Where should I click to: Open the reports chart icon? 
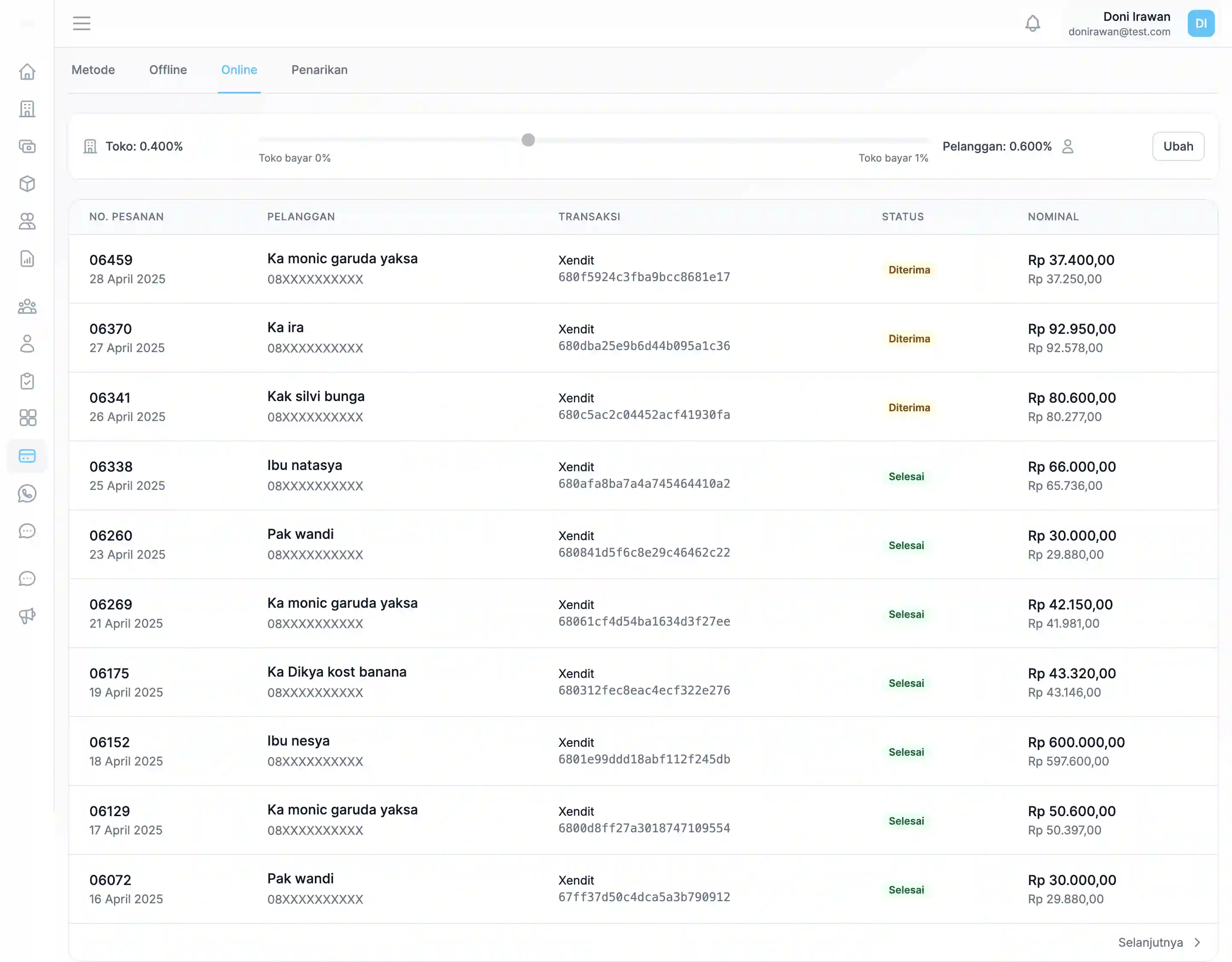pos(27,259)
